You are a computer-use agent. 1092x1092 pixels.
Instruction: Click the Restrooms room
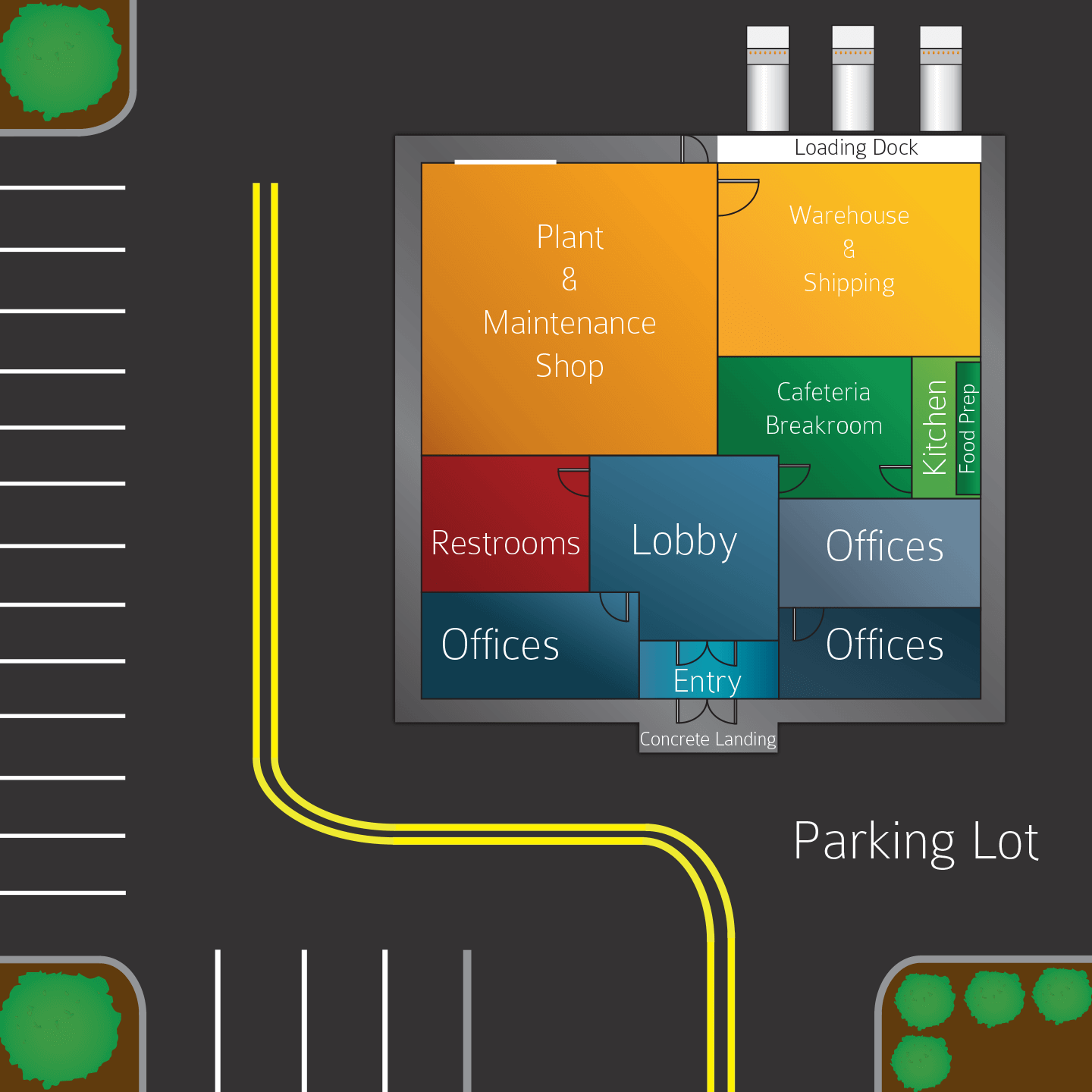(505, 523)
